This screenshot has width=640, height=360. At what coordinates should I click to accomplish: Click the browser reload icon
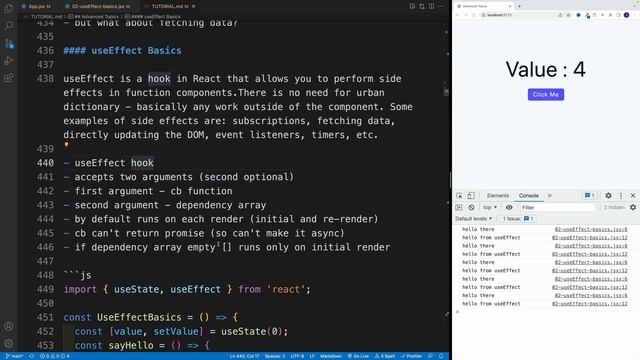(473, 15)
